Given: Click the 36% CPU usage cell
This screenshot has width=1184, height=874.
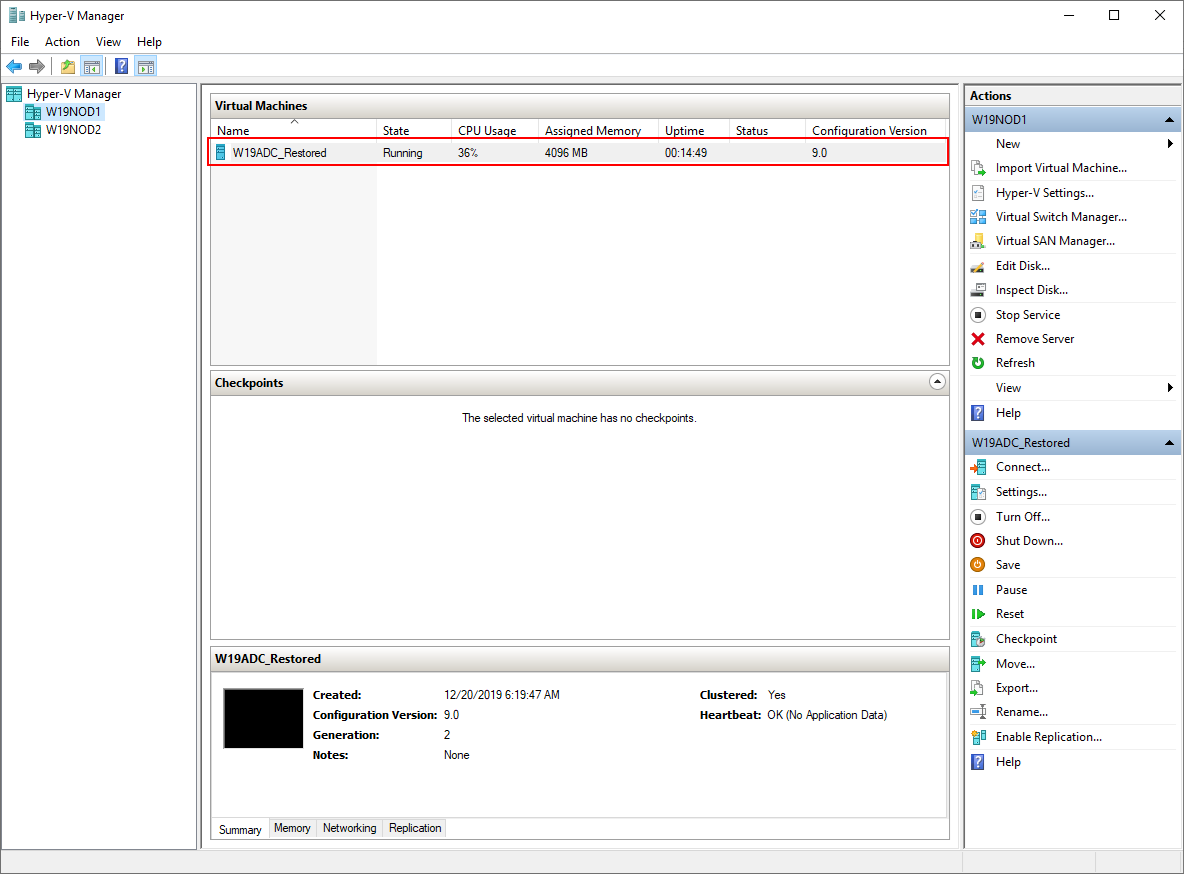Looking at the screenshot, I should [x=467, y=153].
